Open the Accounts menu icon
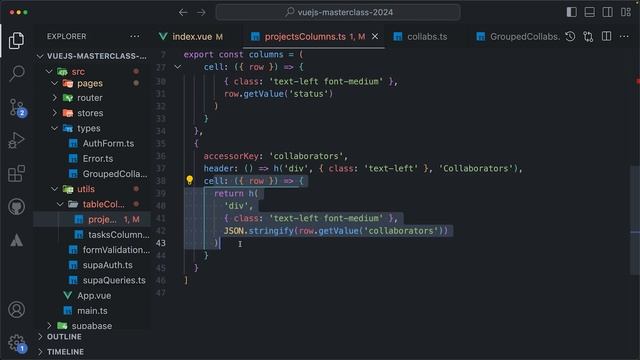This screenshot has width=640, height=360. pyautogui.click(x=16, y=310)
